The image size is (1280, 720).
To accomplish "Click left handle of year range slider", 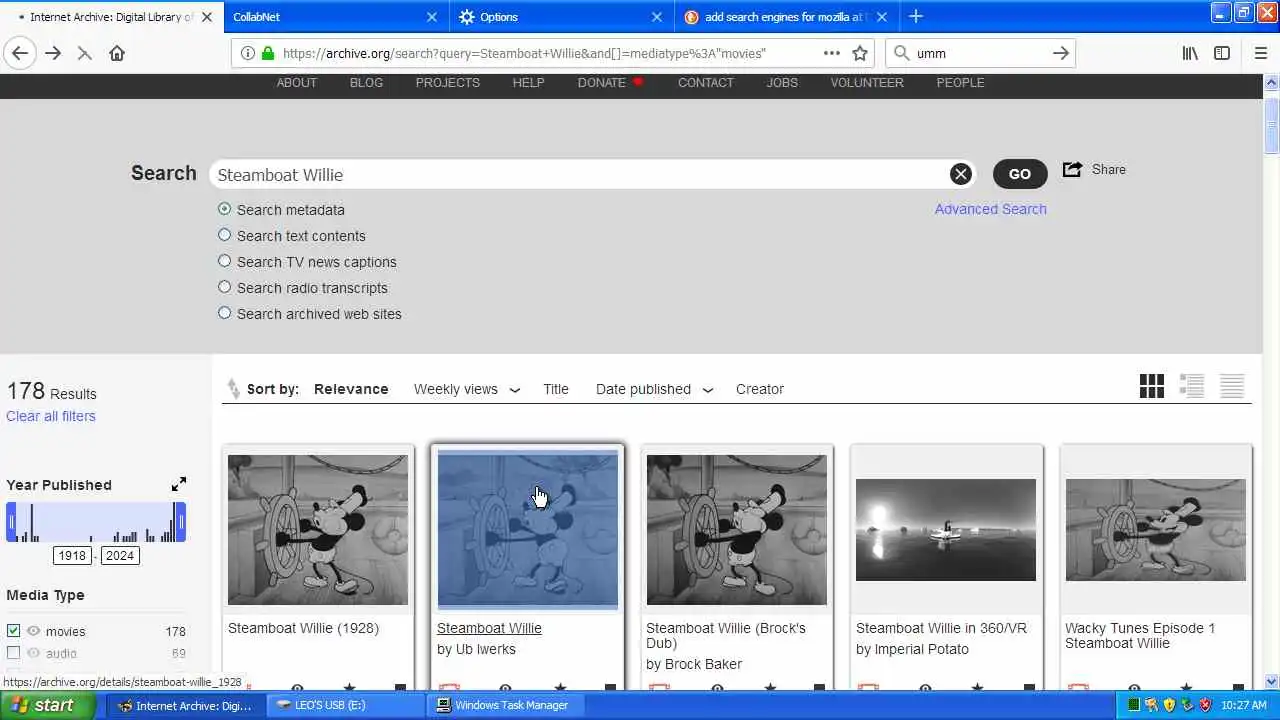I will [x=11, y=522].
